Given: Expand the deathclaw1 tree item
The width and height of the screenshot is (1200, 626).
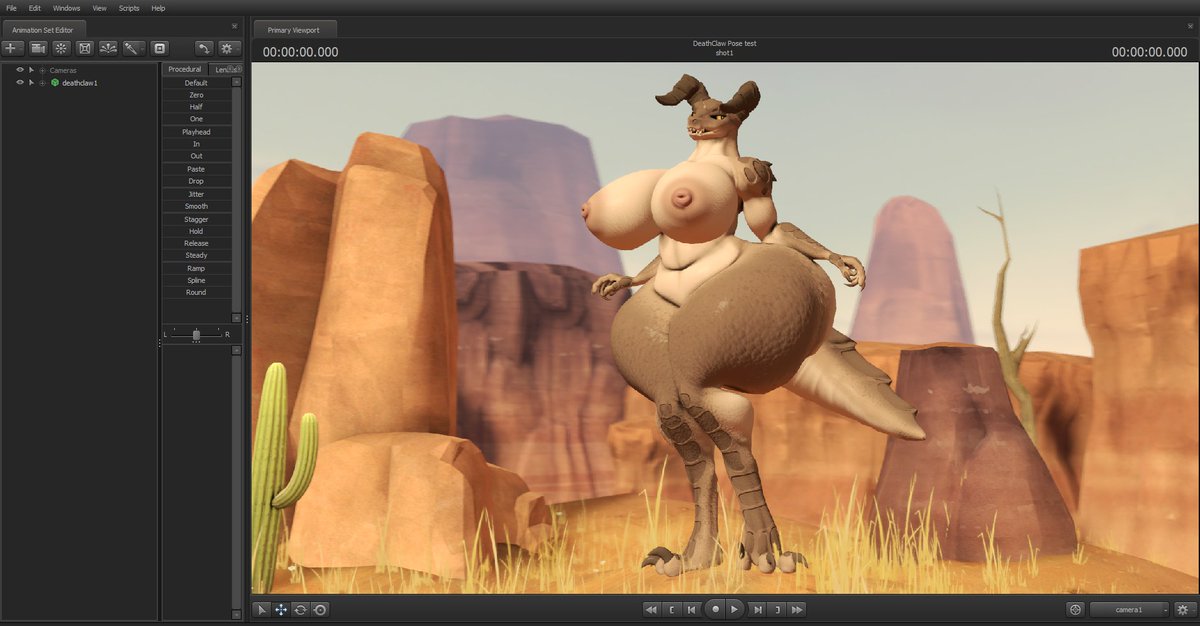Looking at the screenshot, I should (x=43, y=84).
